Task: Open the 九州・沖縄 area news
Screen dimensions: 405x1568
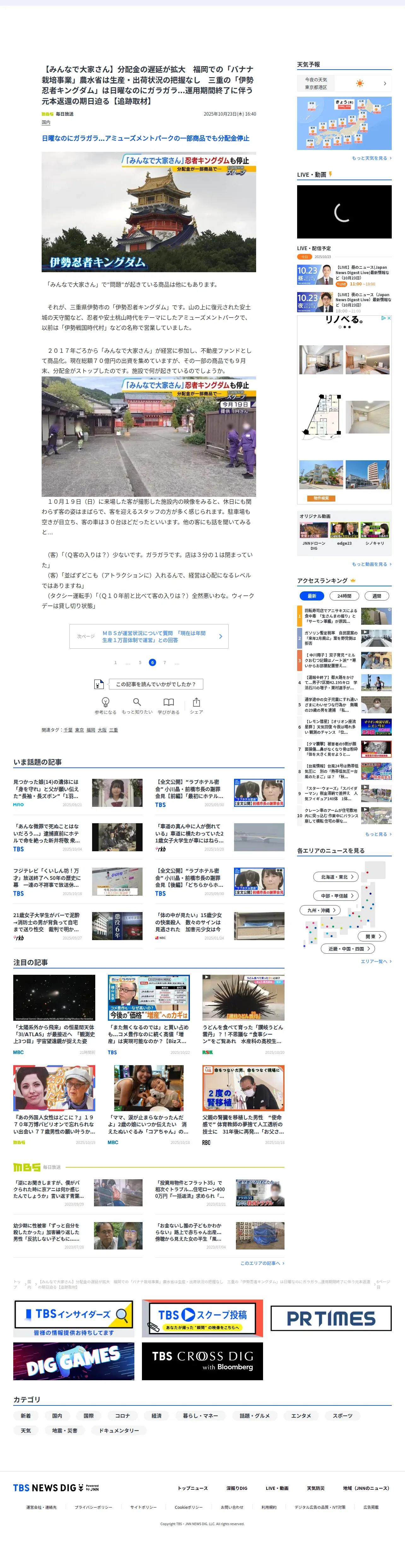Action: click(x=321, y=910)
